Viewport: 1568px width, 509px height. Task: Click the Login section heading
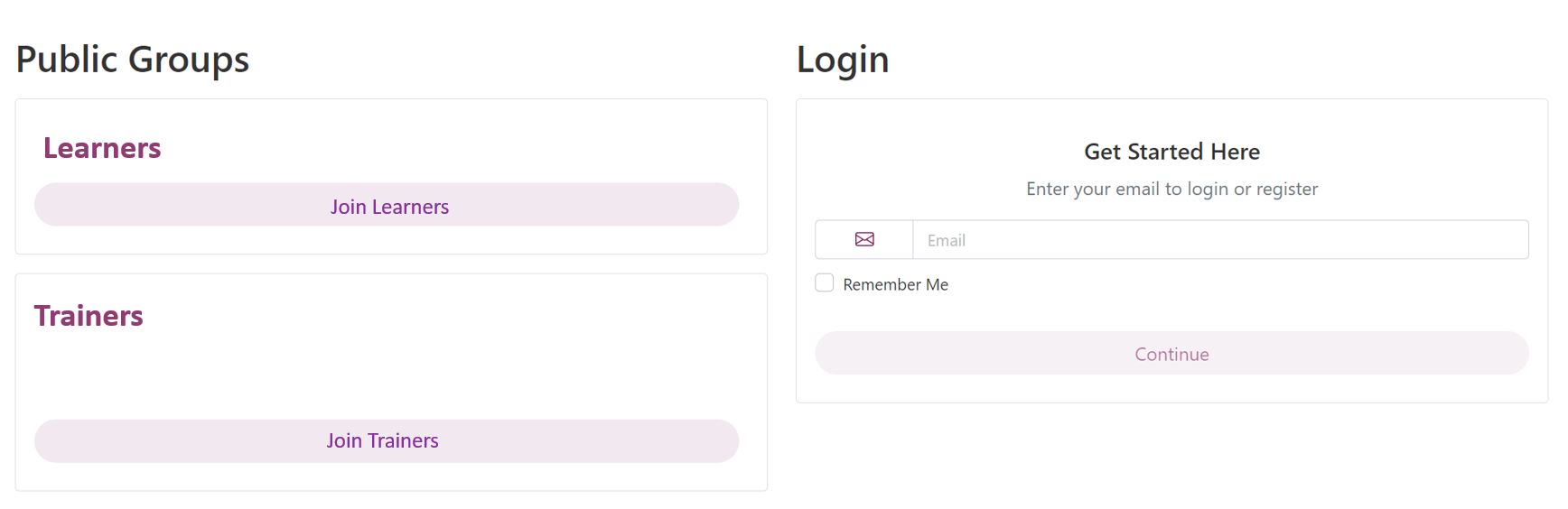[843, 60]
